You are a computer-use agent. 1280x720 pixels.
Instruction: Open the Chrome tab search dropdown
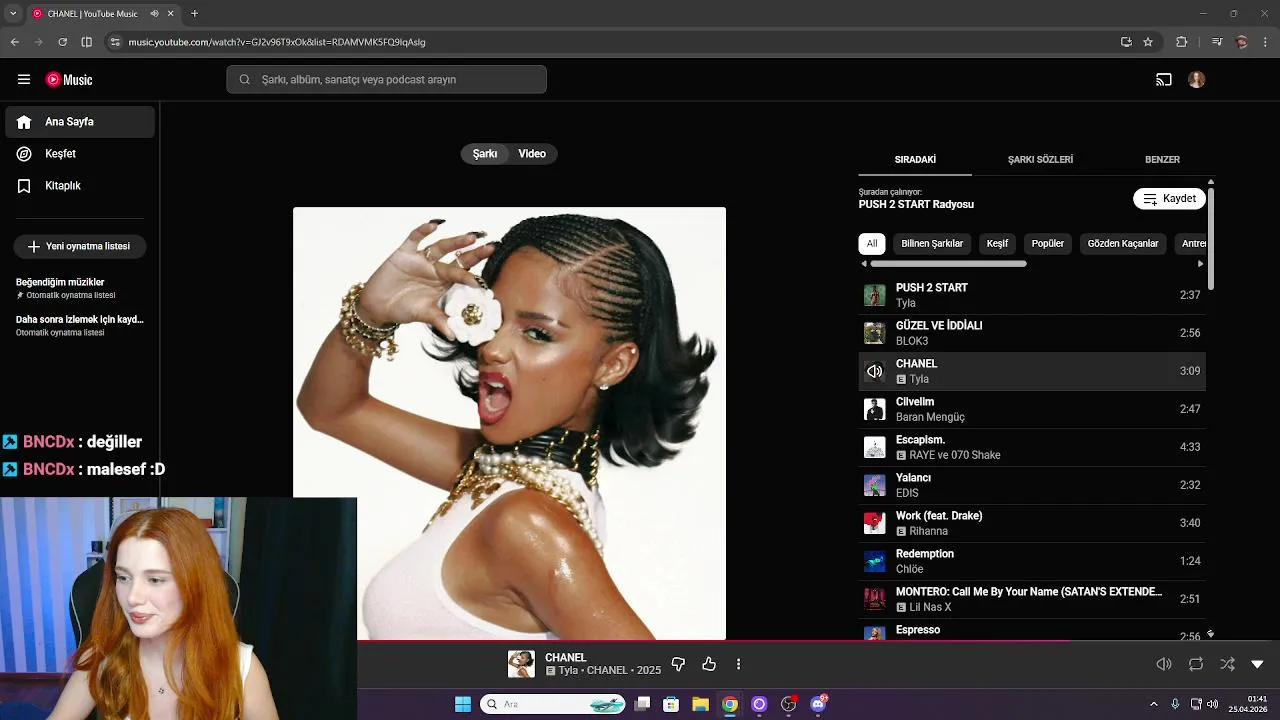(13, 14)
